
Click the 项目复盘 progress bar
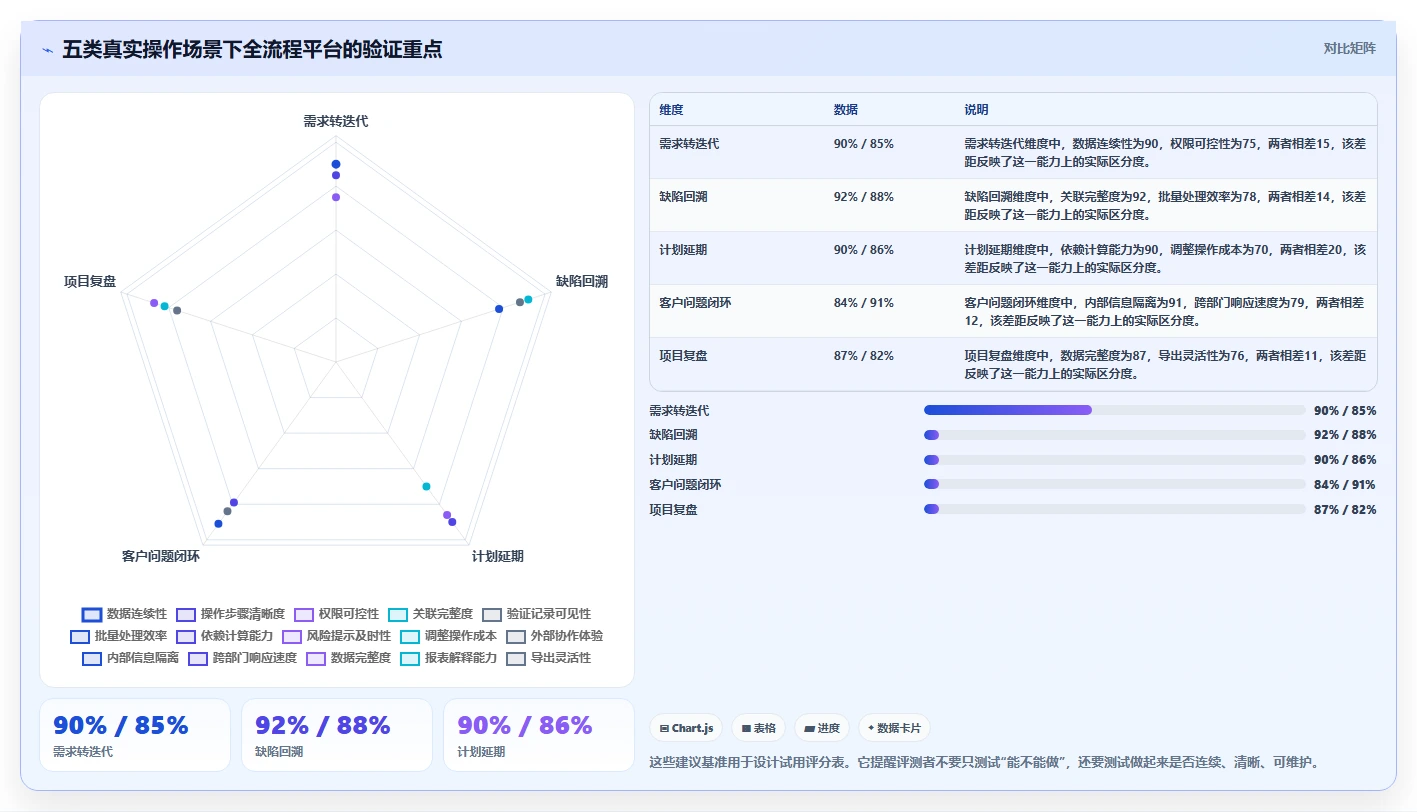(x=1115, y=509)
